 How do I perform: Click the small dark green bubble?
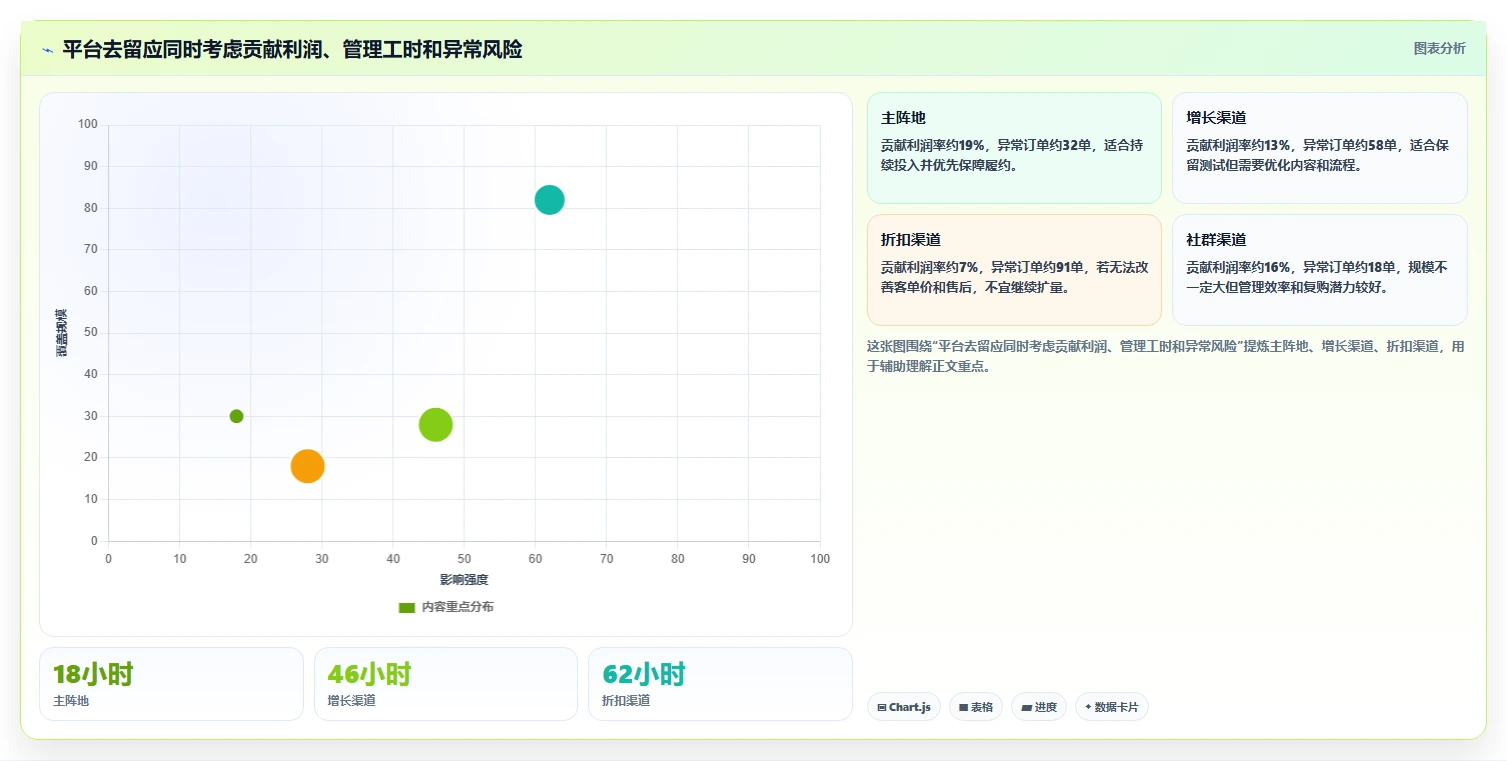(236, 416)
